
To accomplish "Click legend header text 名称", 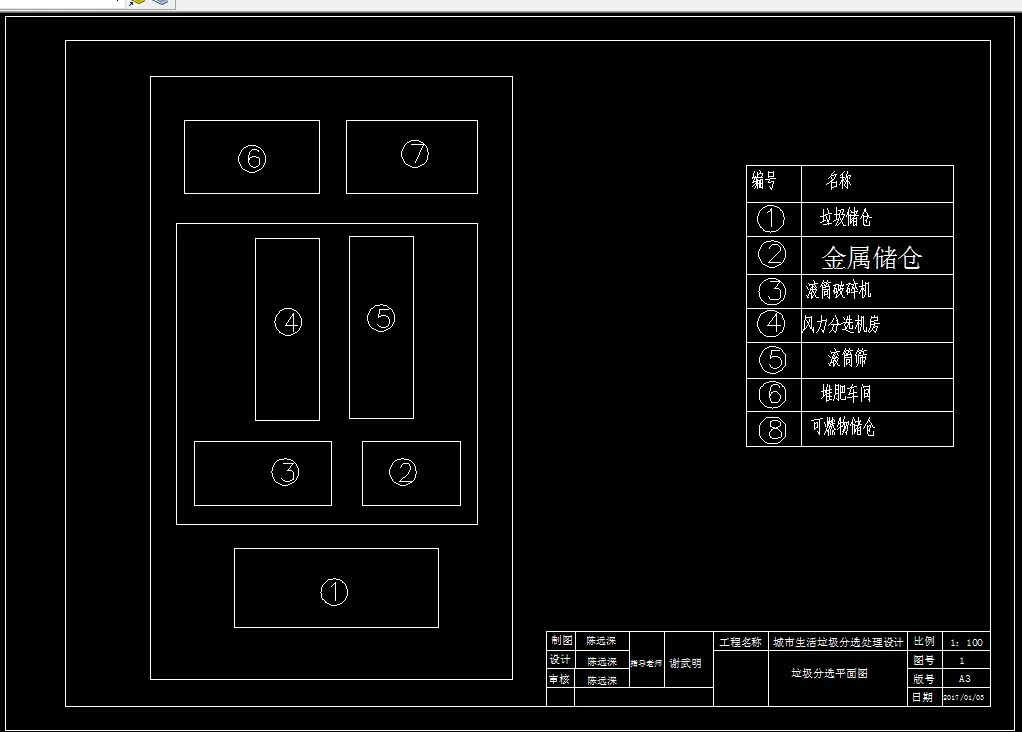I will [x=838, y=180].
